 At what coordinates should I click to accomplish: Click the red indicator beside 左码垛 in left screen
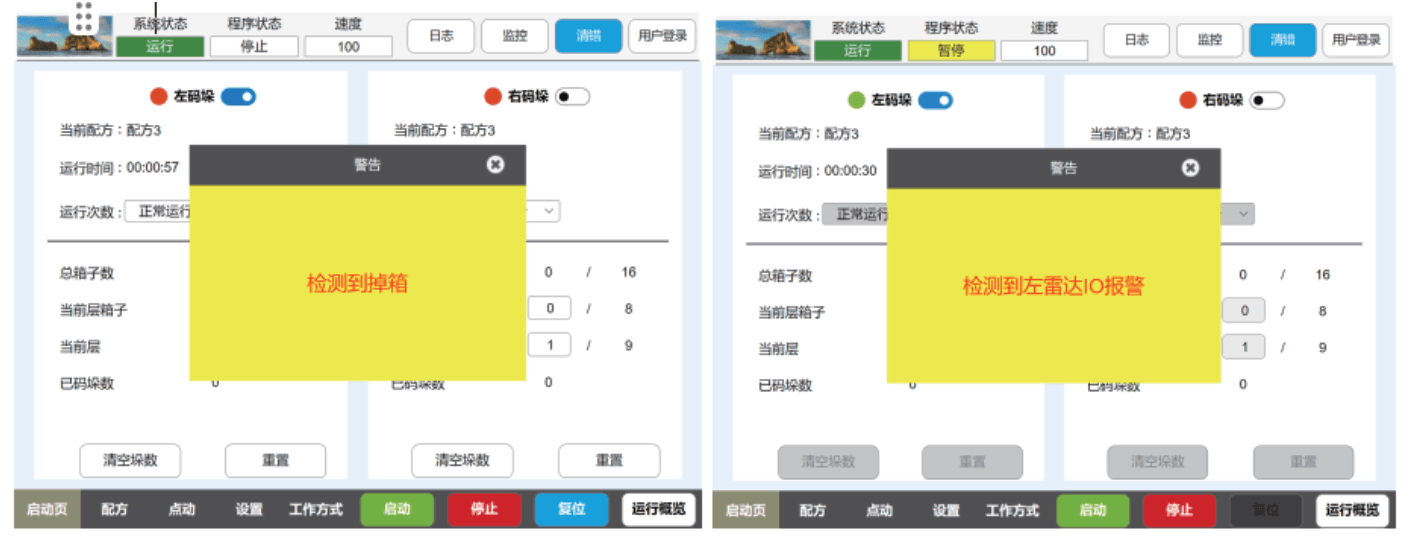pos(158,97)
